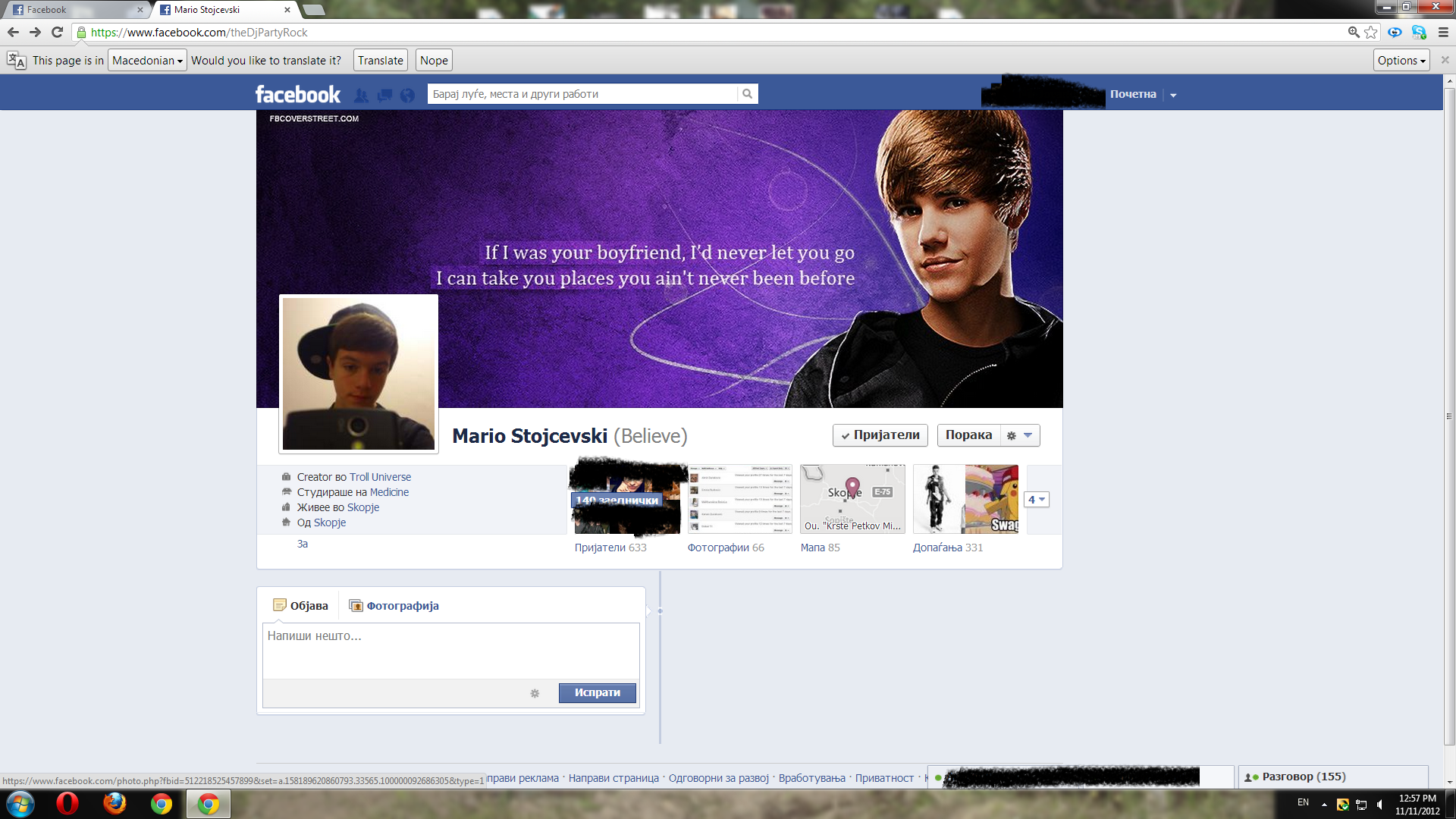Viewport: 1456px width, 819px height.
Task: Click the Испрати post button
Action: click(597, 692)
